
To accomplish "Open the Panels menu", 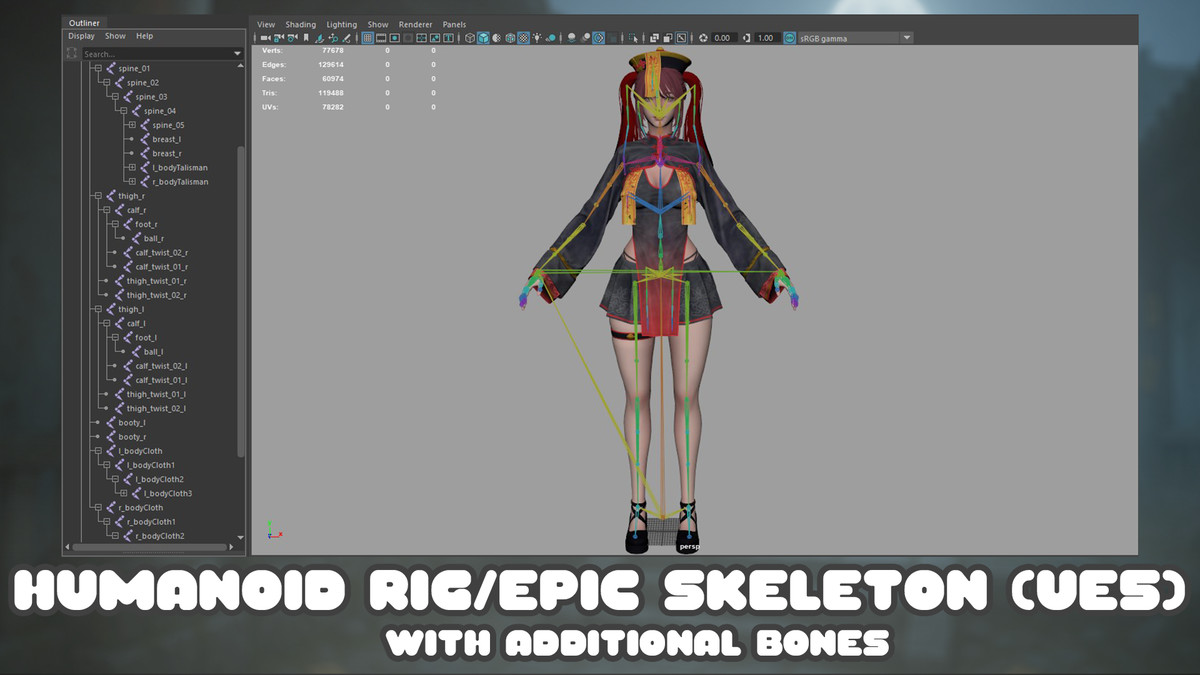I will pos(454,24).
